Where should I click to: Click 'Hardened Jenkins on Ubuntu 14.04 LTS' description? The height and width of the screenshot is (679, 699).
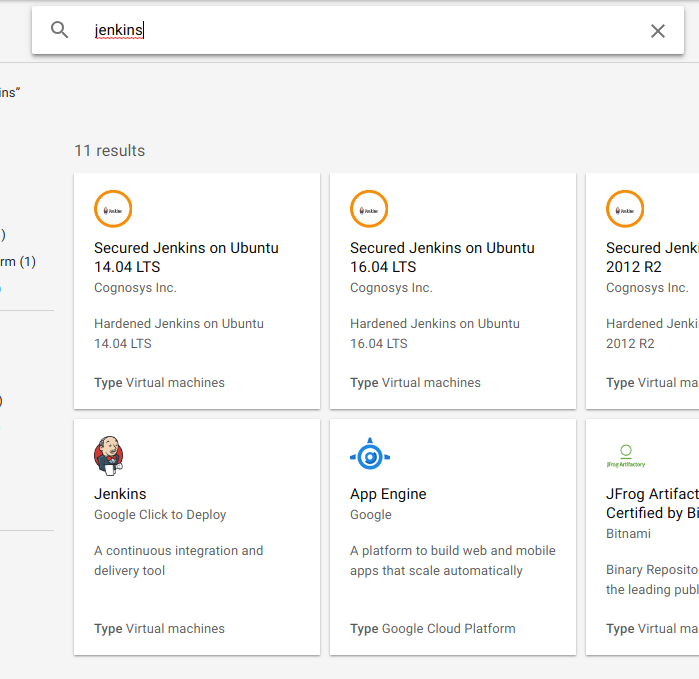(x=178, y=333)
